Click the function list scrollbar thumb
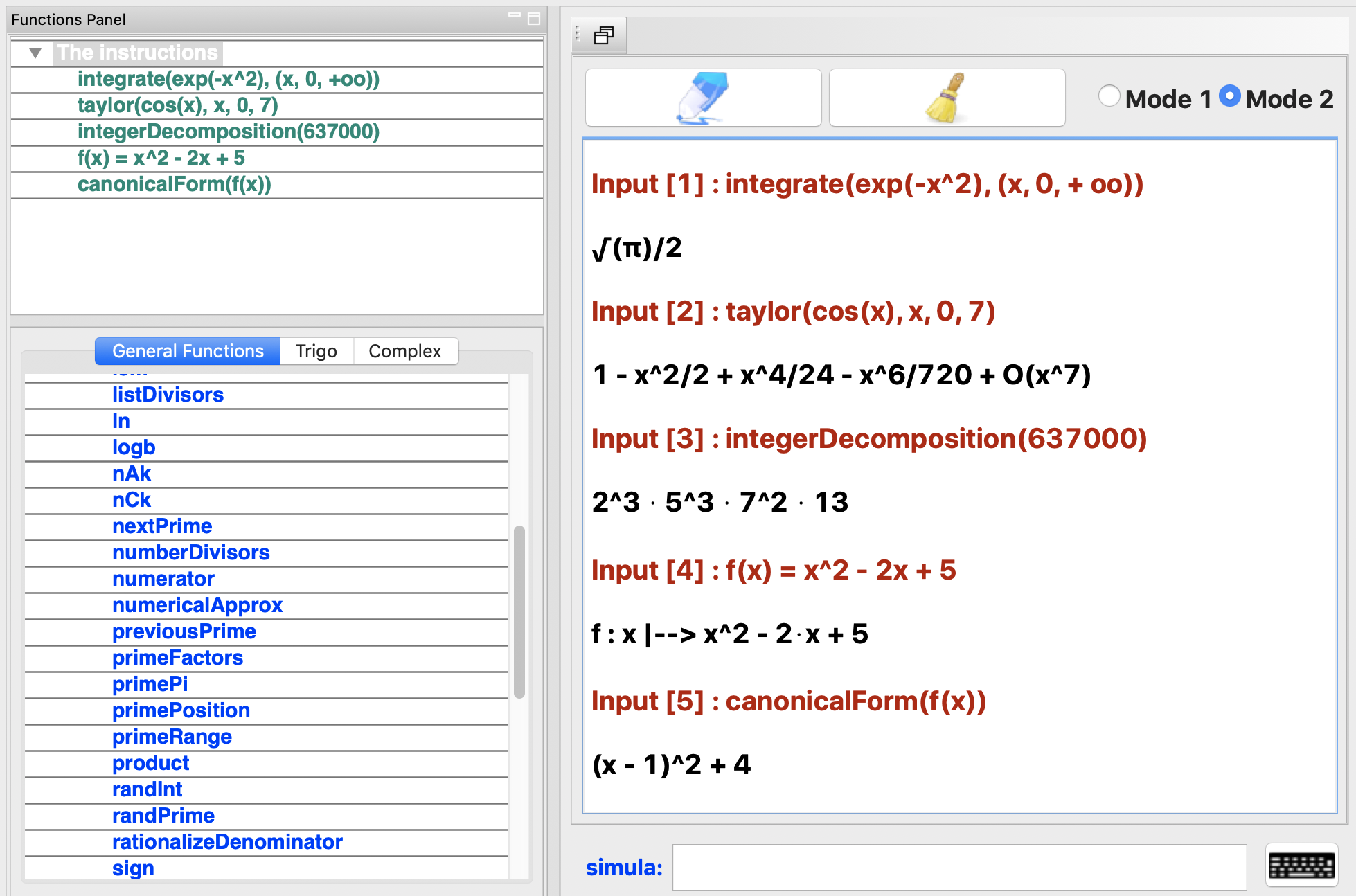 coord(519,612)
